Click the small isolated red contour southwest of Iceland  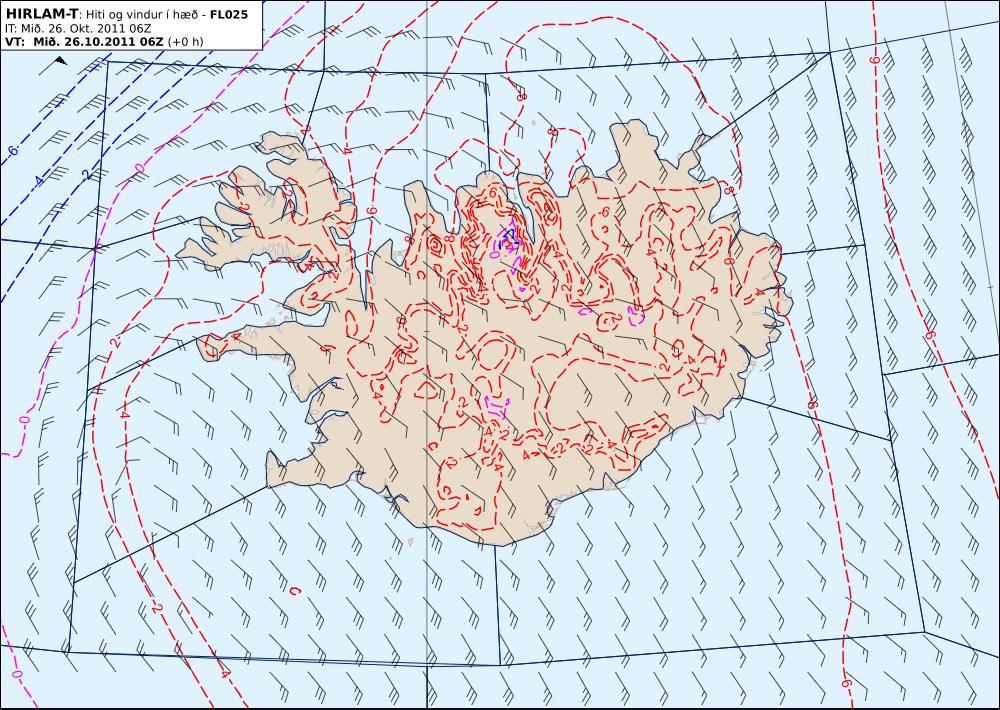(x=294, y=591)
